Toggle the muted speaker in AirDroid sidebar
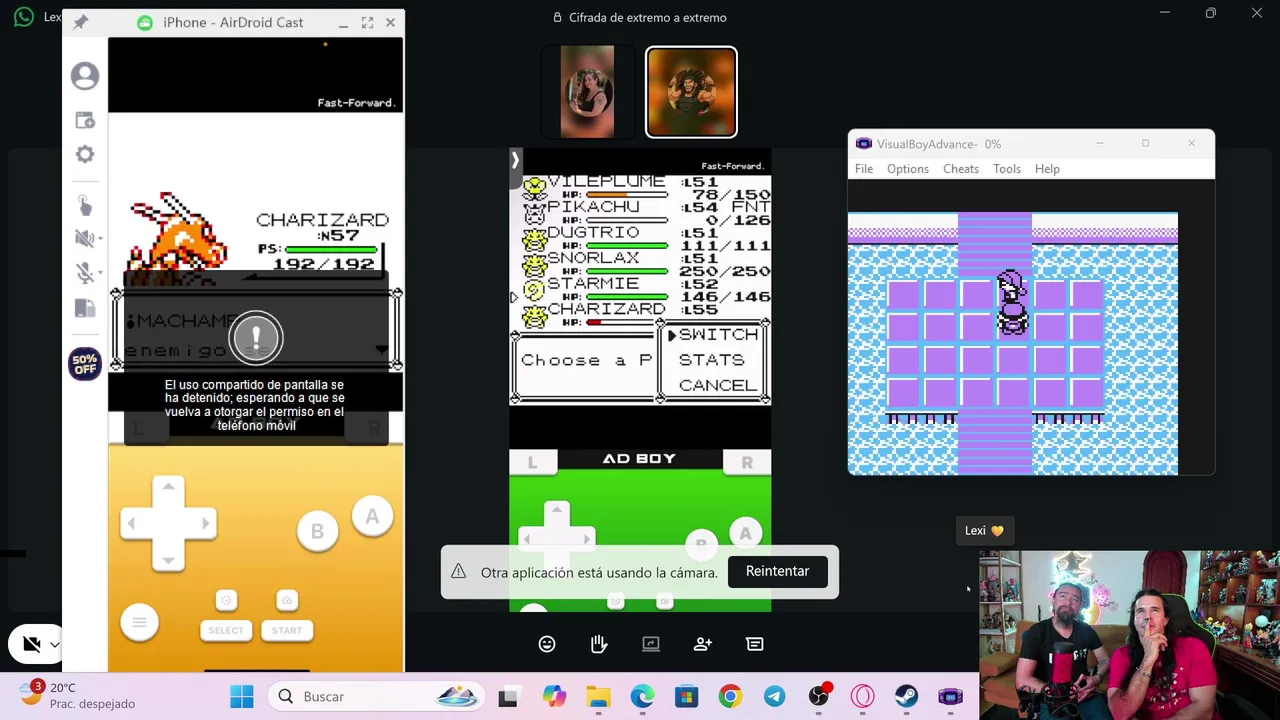This screenshot has height=720, width=1280. [x=83, y=238]
